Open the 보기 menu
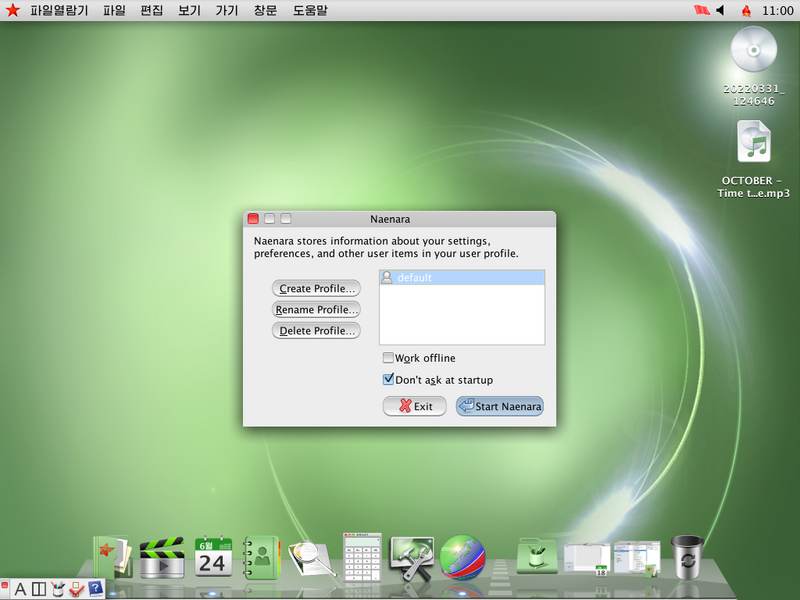This screenshot has width=800, height=600. coord(189,10)
